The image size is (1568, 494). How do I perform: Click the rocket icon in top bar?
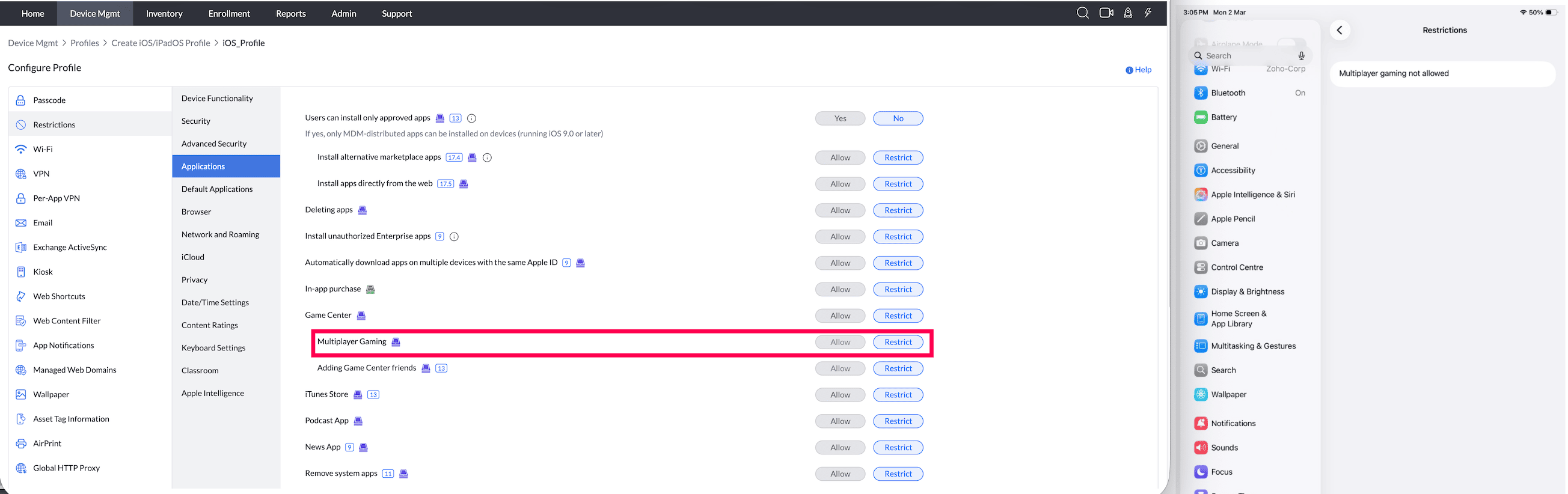1128,13
